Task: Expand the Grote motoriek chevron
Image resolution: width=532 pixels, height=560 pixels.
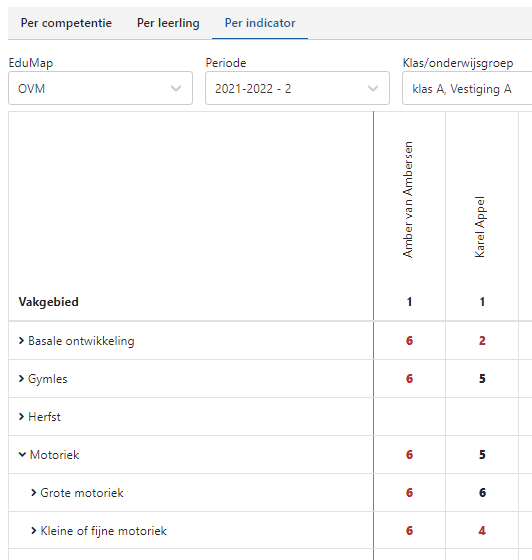Action: pos(34,492)
